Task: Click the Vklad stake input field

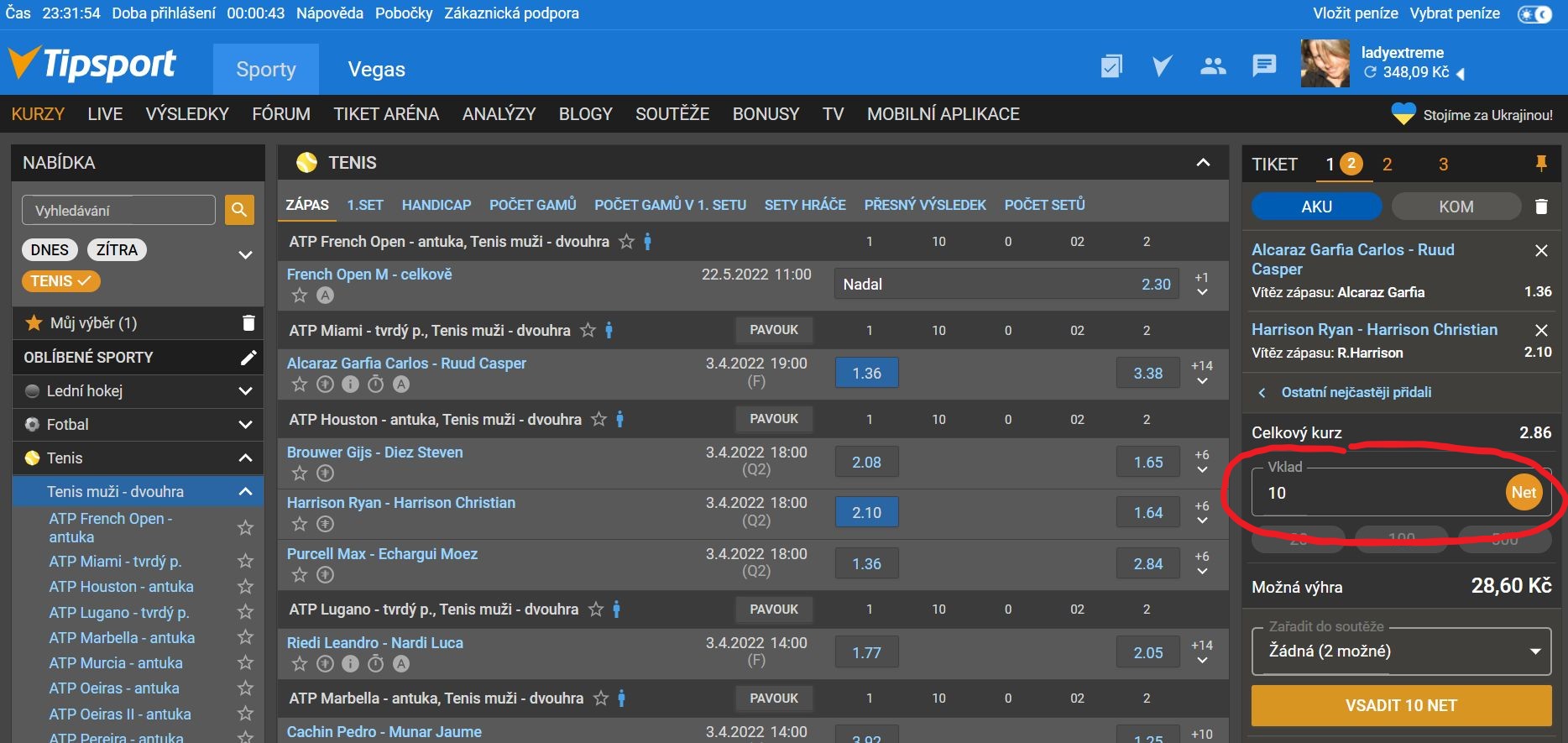Action: tap(1377, 493)
